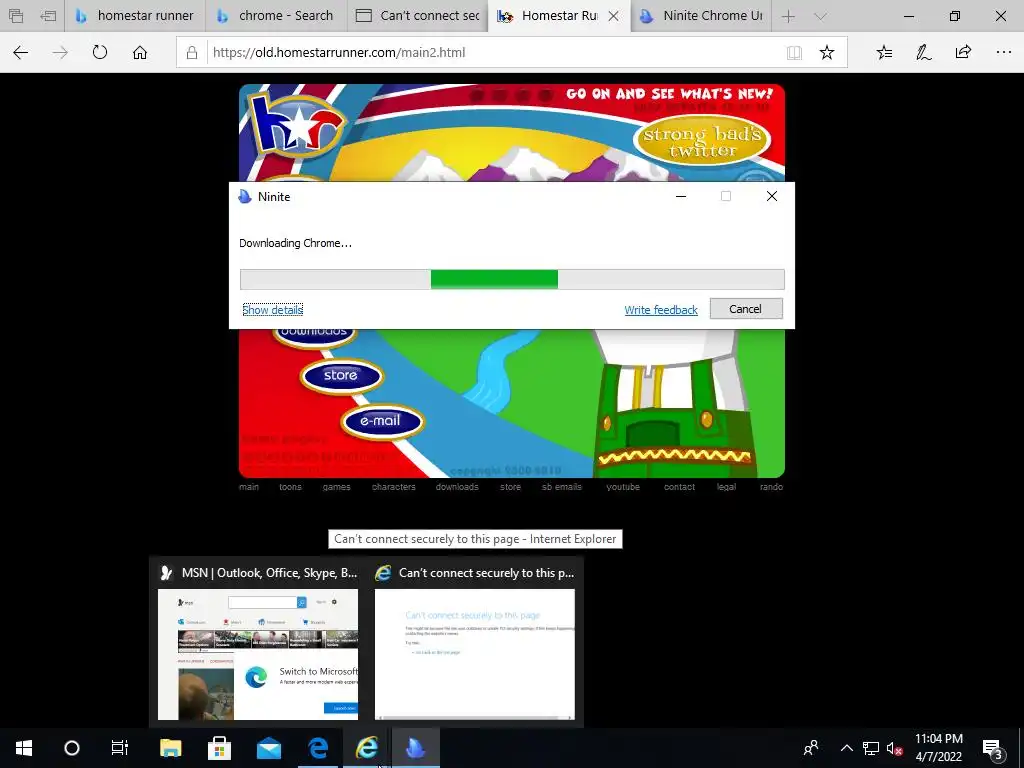This screenshot has height=768, width=1024.
Task: Go back to the previous page in Edge
Action: click(20, 53)
